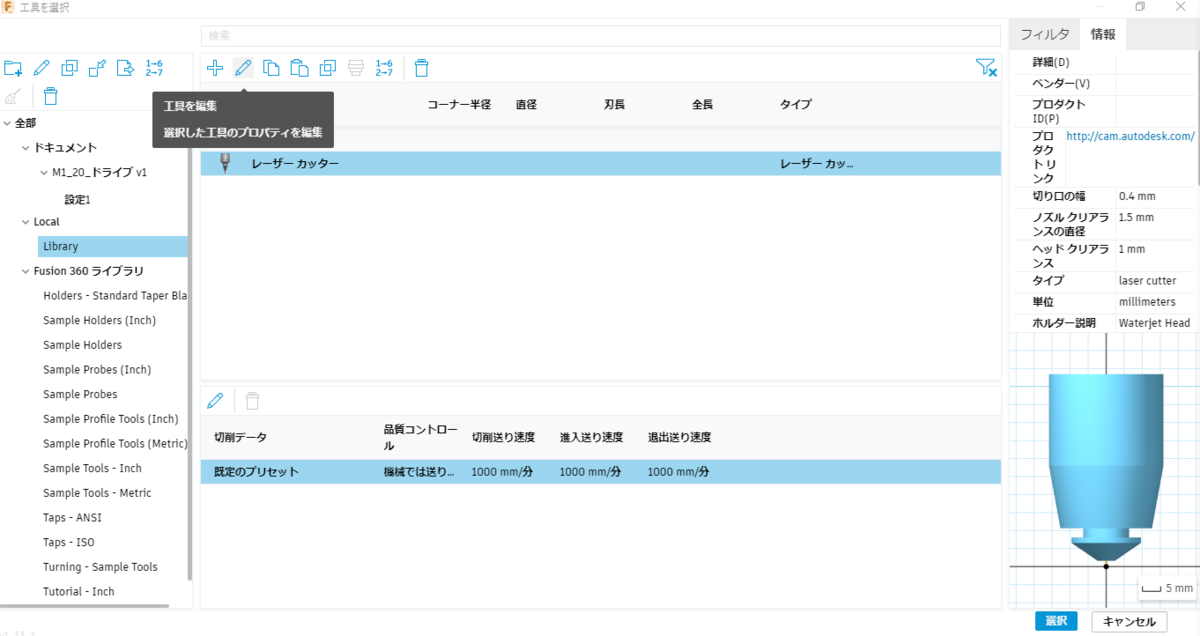Click the Waterjet Head holder description value
1200x636 pixels.
click(1154, 323)
